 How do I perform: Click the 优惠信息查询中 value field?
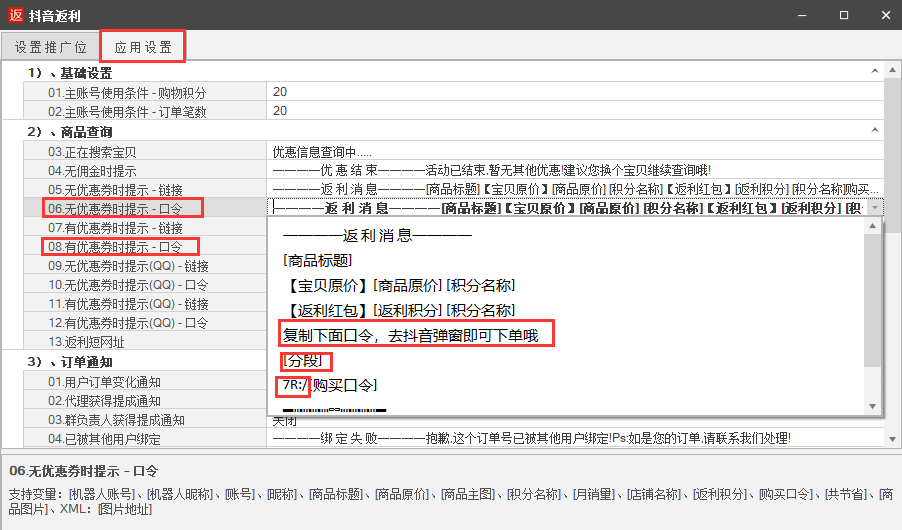(575, 151)
